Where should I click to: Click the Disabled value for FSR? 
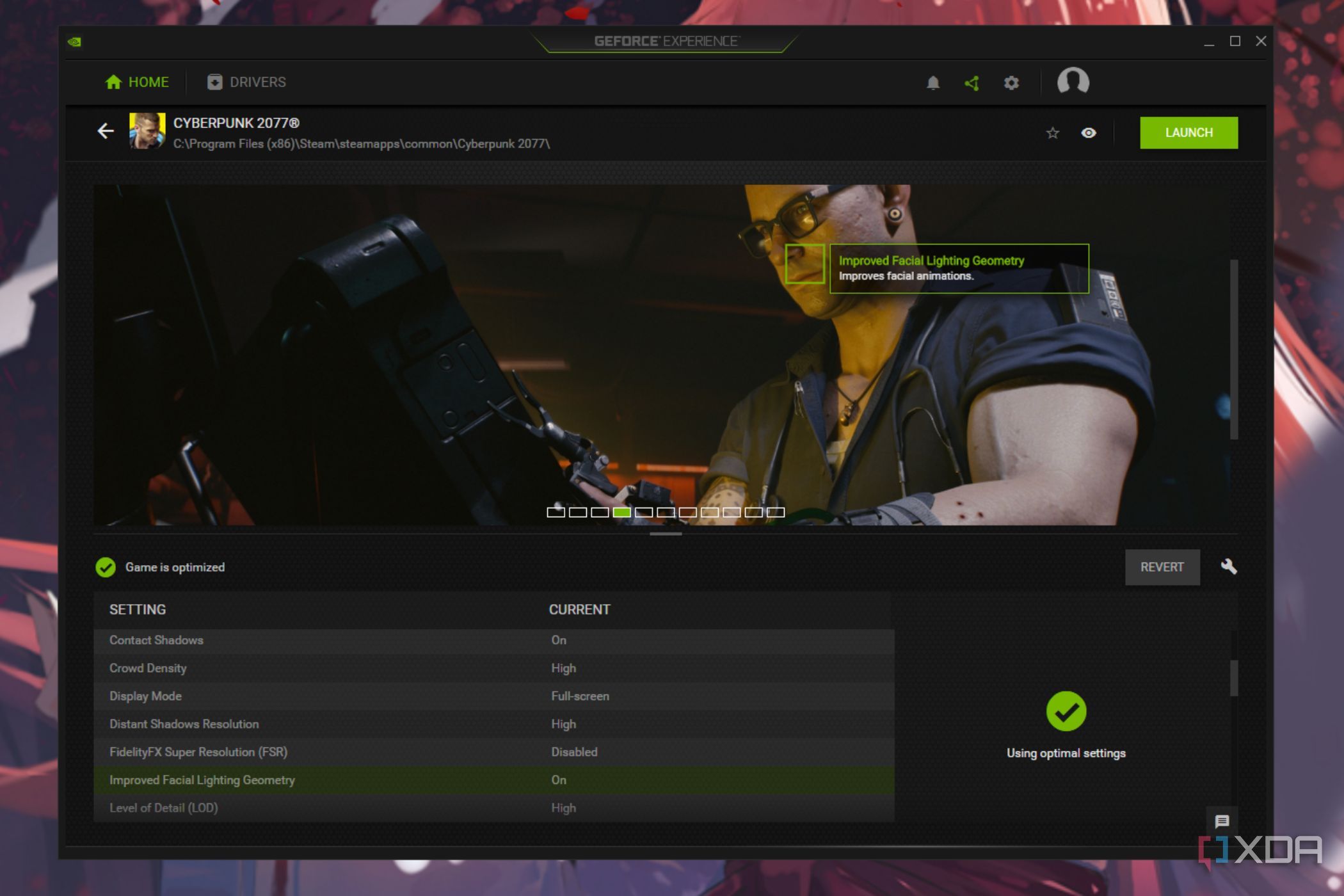pos(574,752)
